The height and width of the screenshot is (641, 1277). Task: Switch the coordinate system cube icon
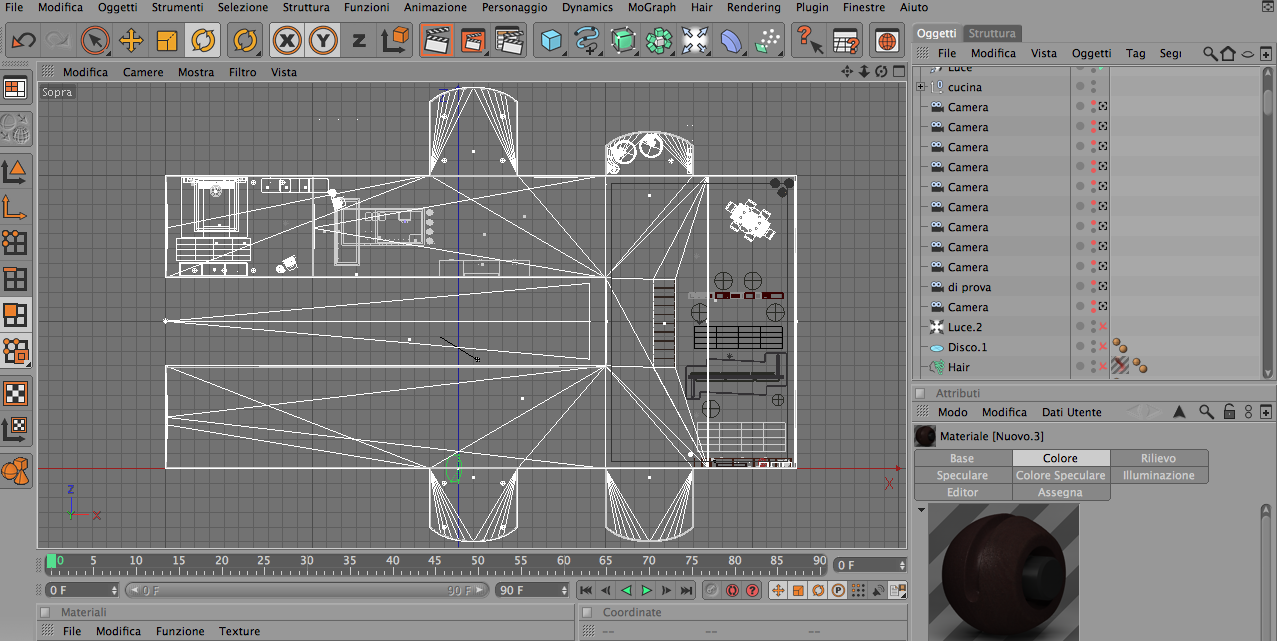tap(396, 41)
